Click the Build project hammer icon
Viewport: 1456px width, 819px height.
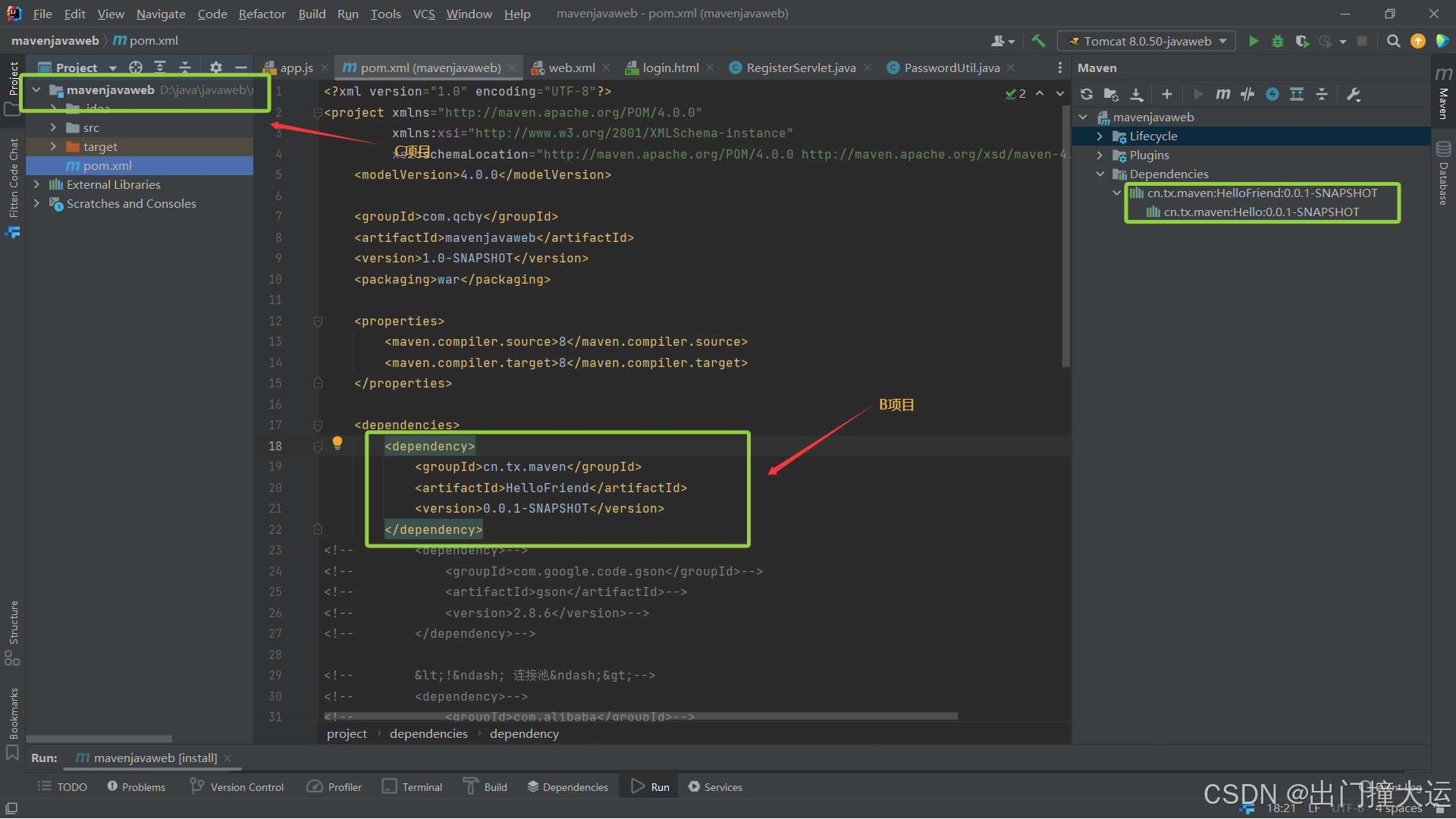[x=1038, y=41]
